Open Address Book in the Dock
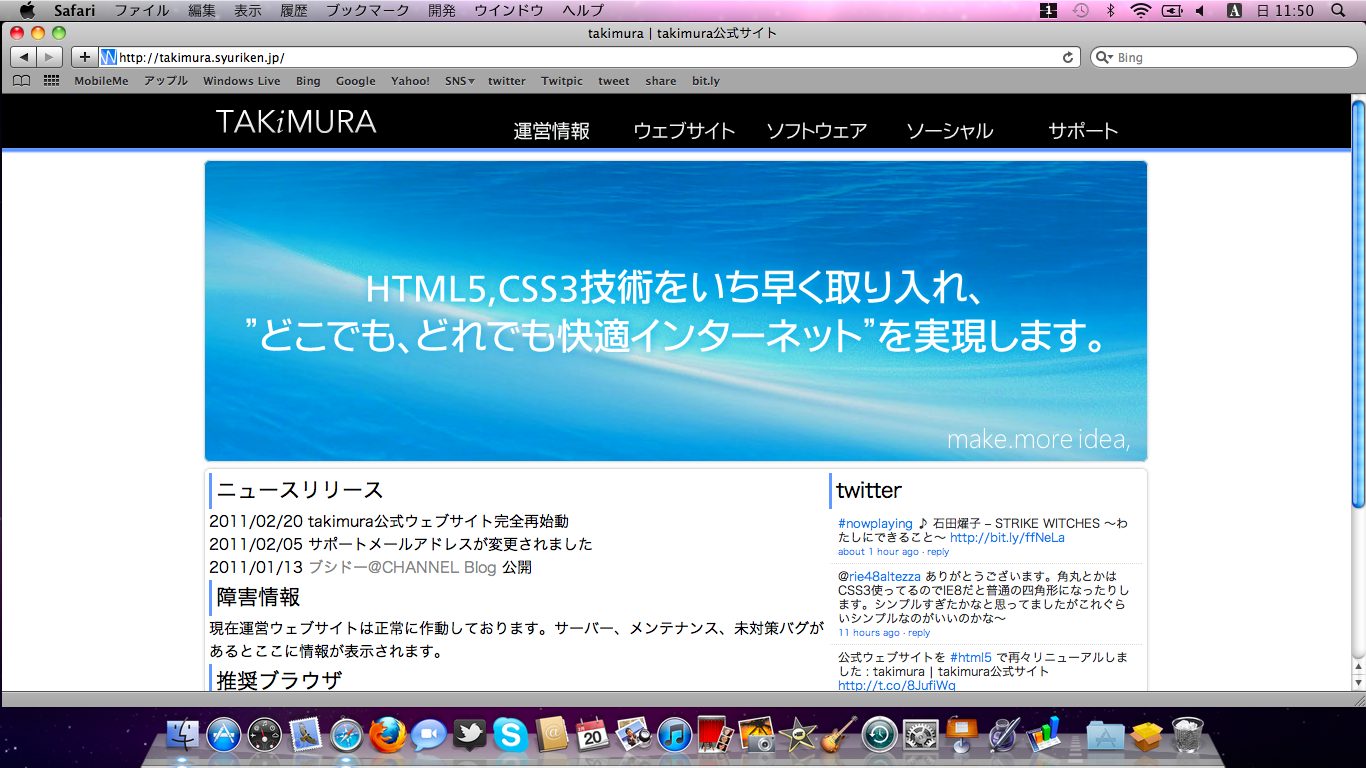 [x=551, y=736]
